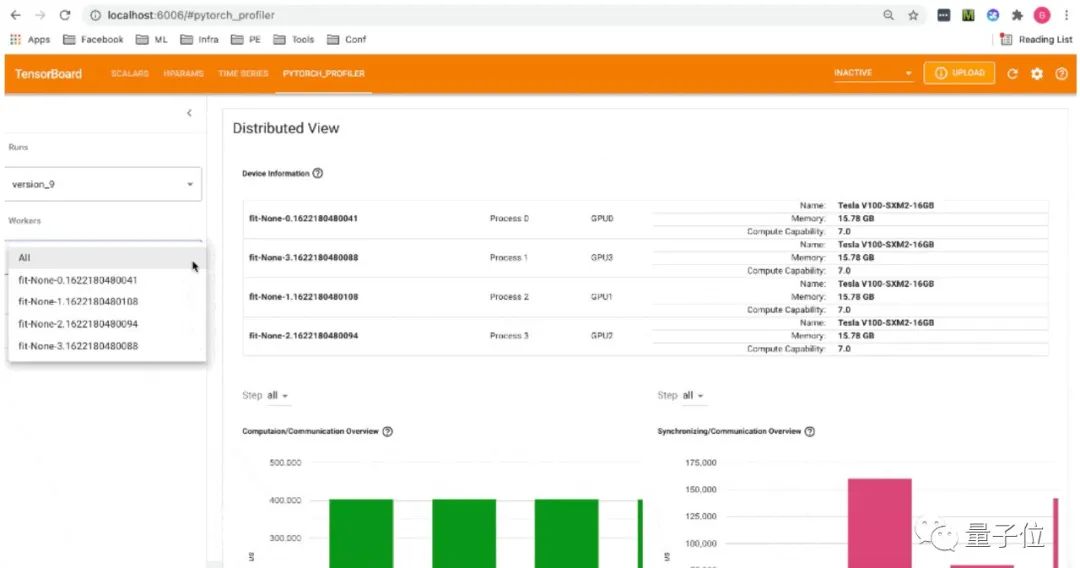Reload the browser page
Screen dimensions: 1080x568
tap(65, 15)
